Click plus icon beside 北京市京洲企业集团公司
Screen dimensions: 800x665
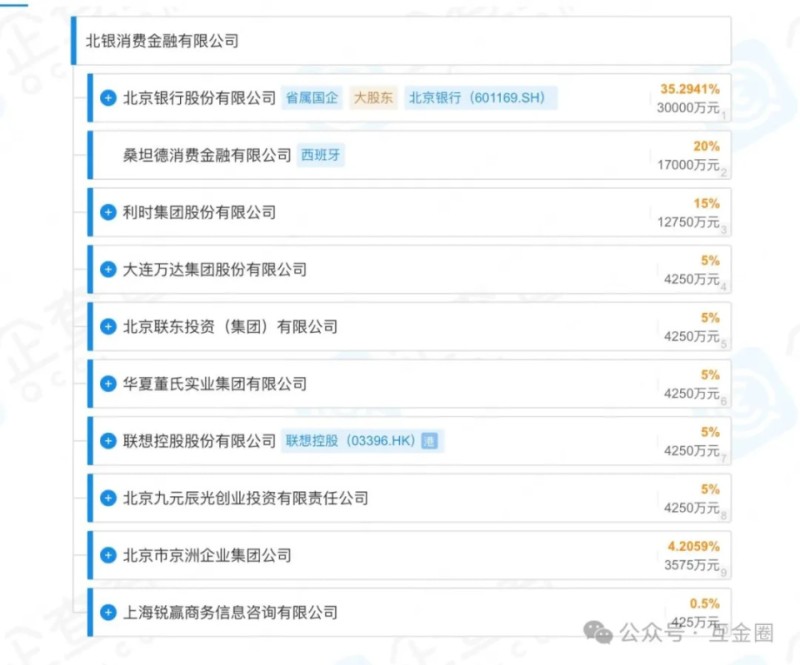tap(108, 554)
